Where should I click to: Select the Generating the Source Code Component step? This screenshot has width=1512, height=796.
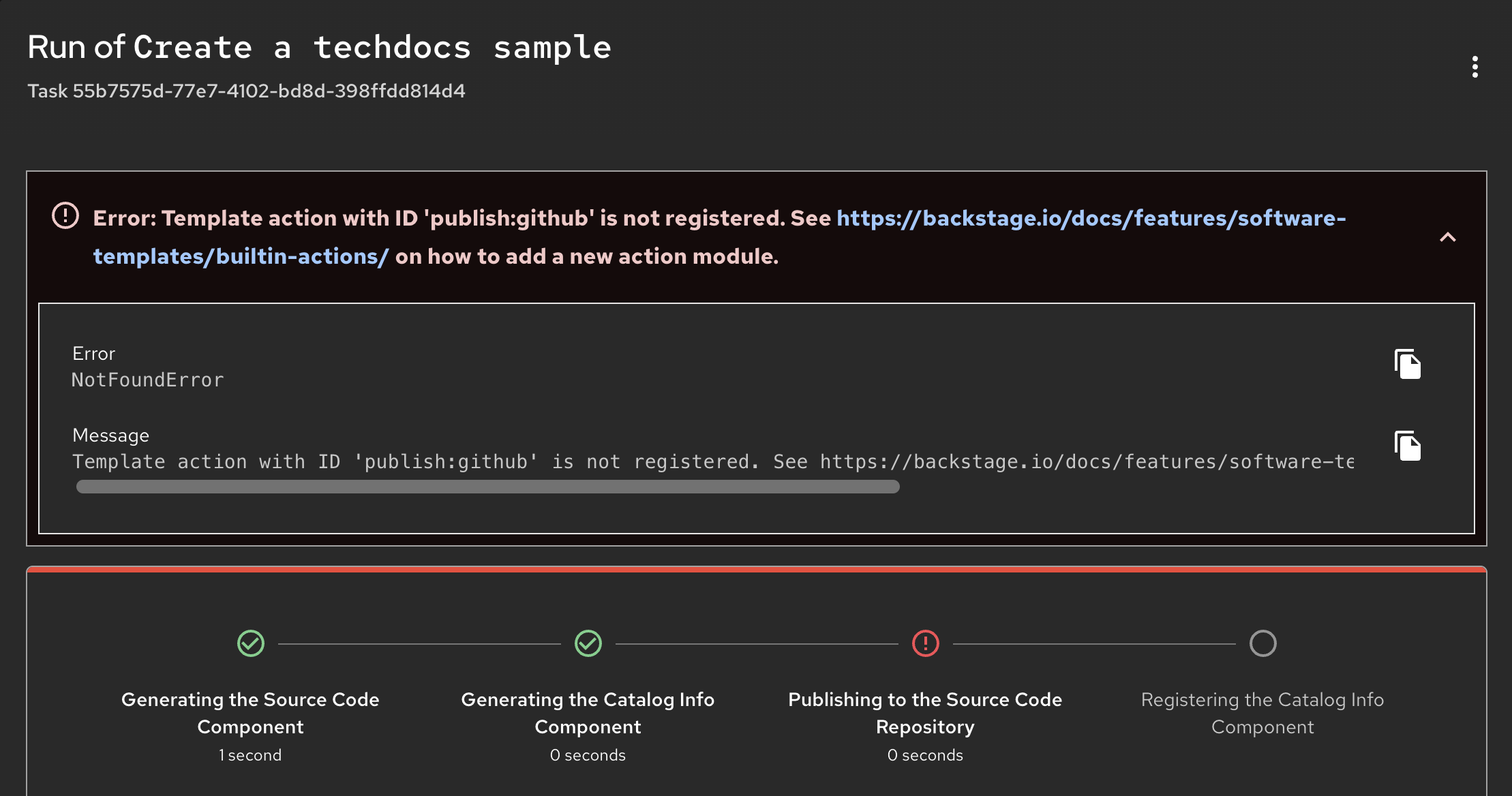[250, 713]
